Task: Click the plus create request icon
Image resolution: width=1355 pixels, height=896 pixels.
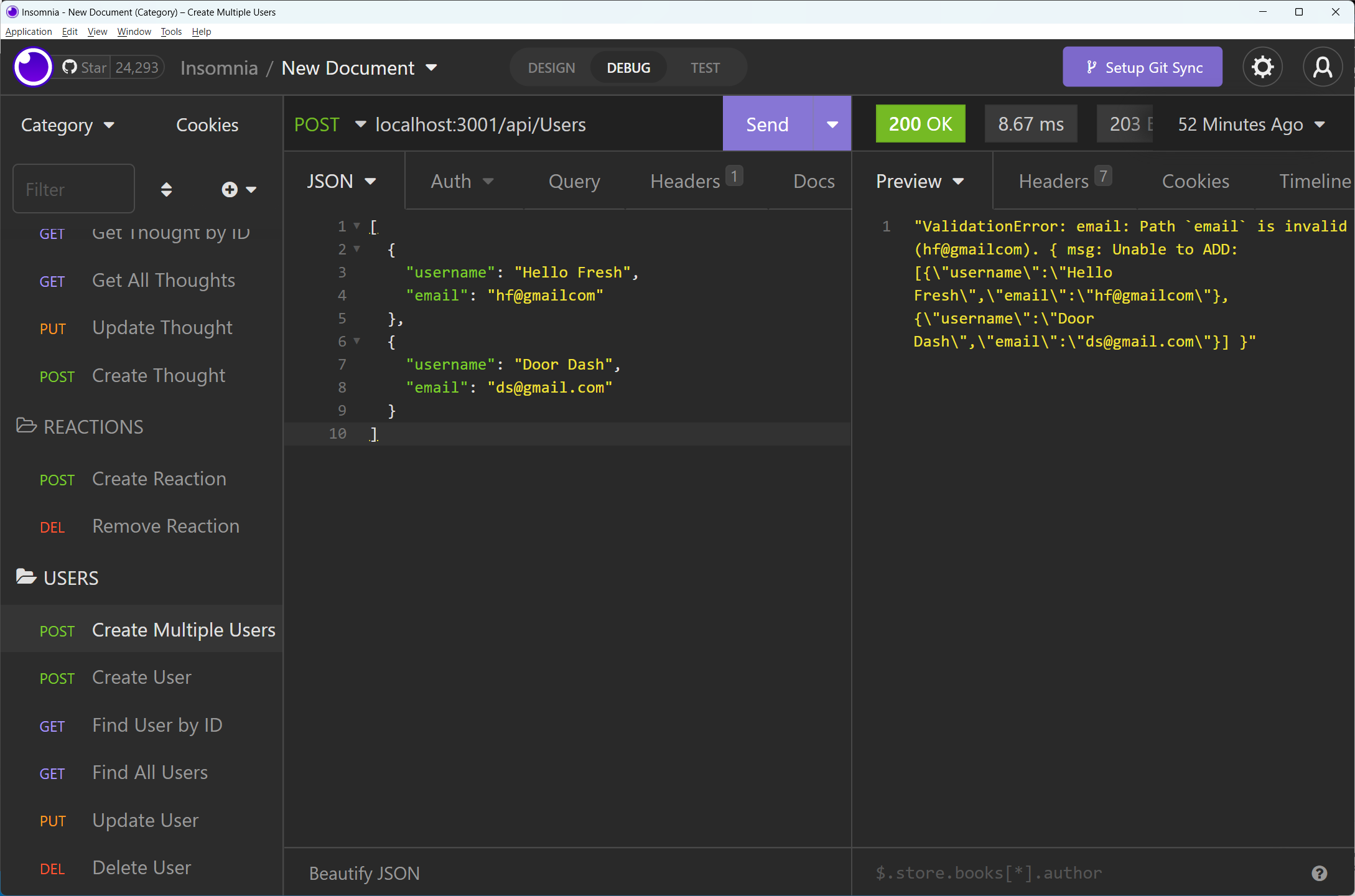Action: coord(230,189)
